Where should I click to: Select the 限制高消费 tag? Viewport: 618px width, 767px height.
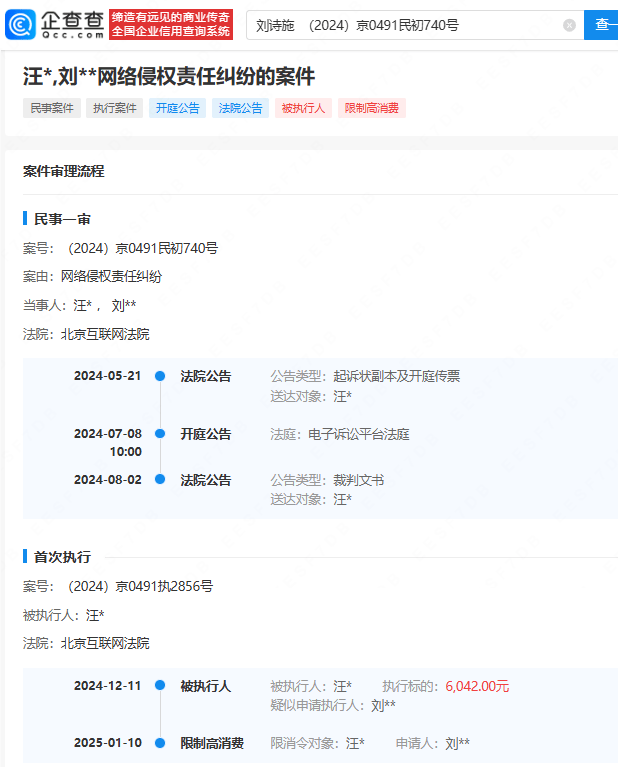372,108
